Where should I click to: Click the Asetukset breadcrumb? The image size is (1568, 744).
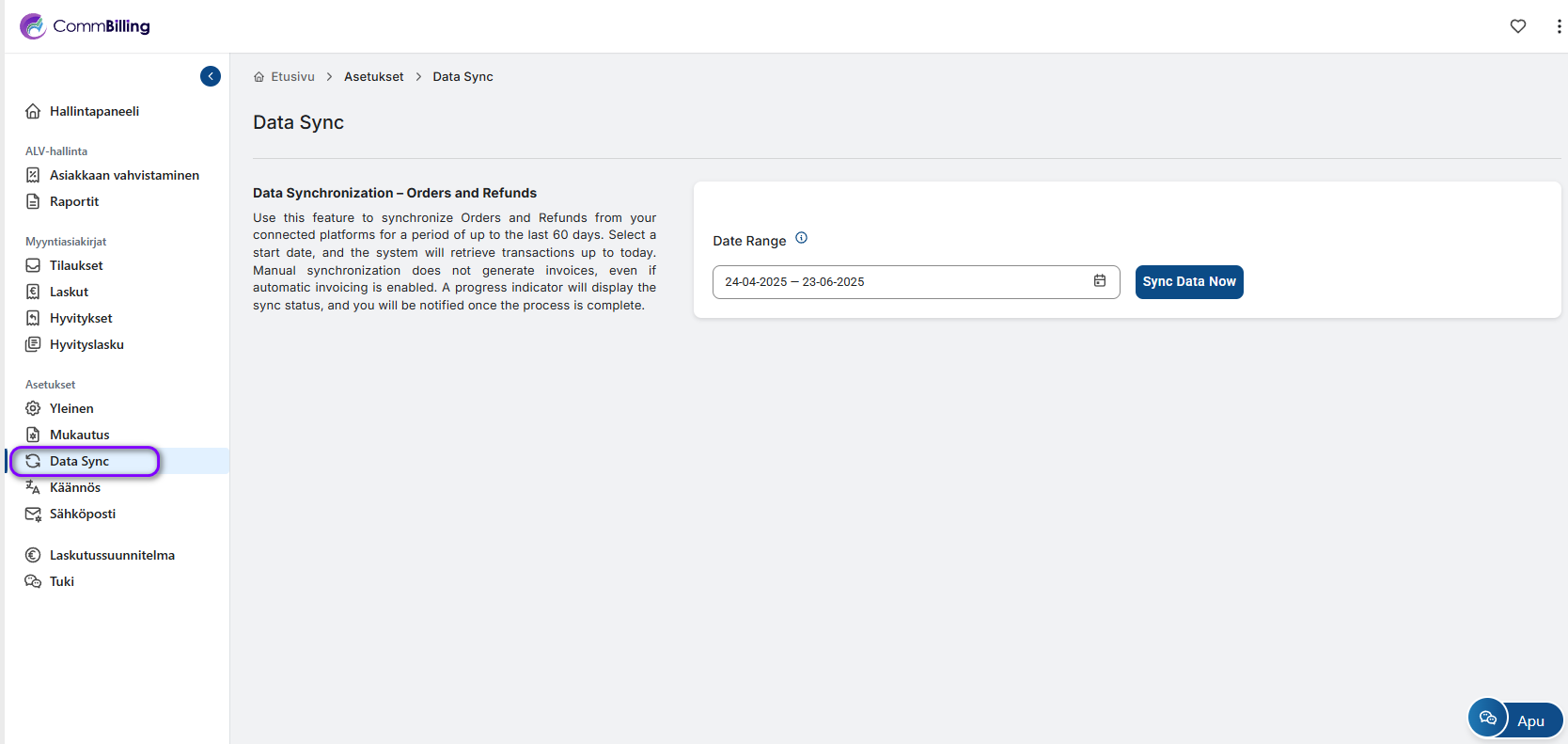coord(373,77)
